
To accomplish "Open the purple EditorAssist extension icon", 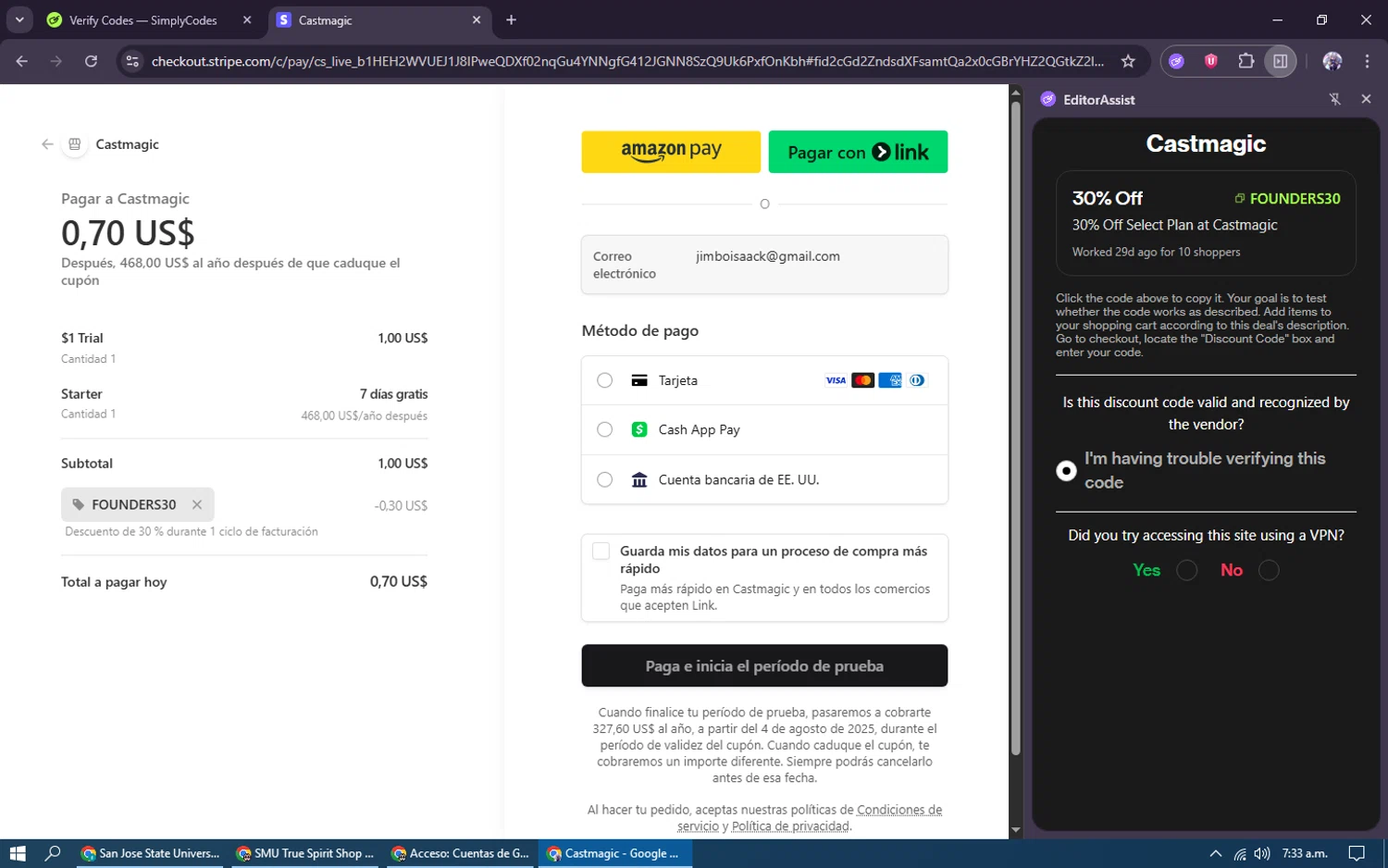I will (x=1176, y=61).
